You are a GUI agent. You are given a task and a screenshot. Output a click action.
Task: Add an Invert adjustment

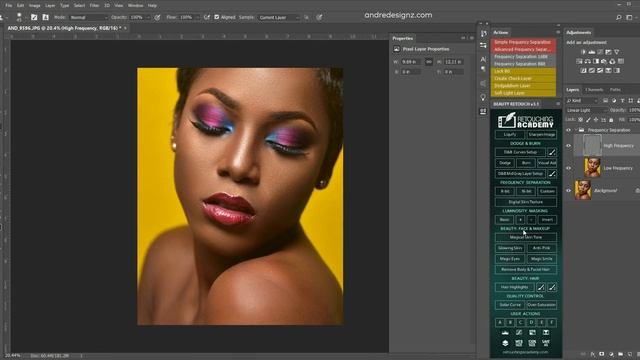[583, 71]
